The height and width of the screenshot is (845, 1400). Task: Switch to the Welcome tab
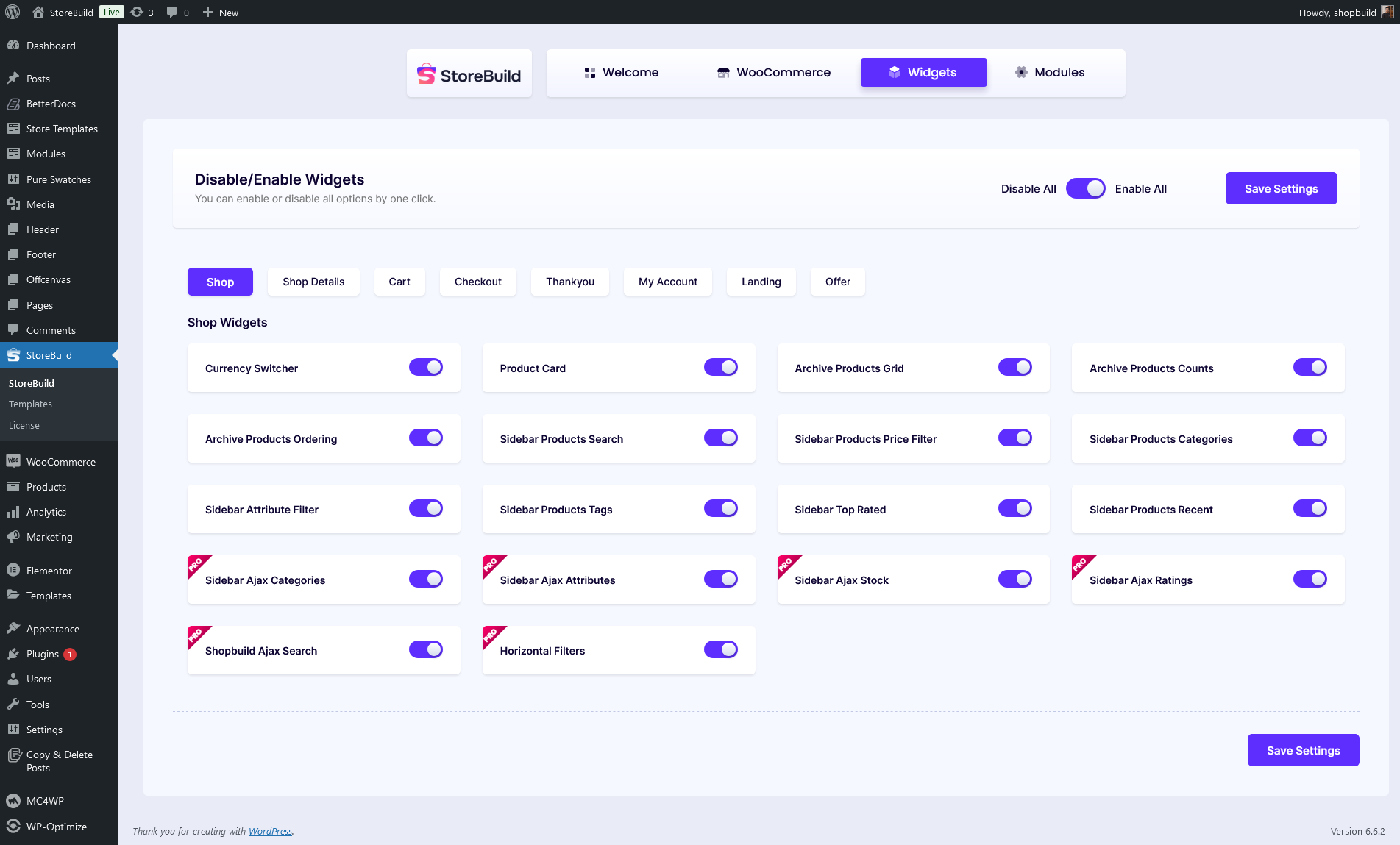click(x=622, y=72)
